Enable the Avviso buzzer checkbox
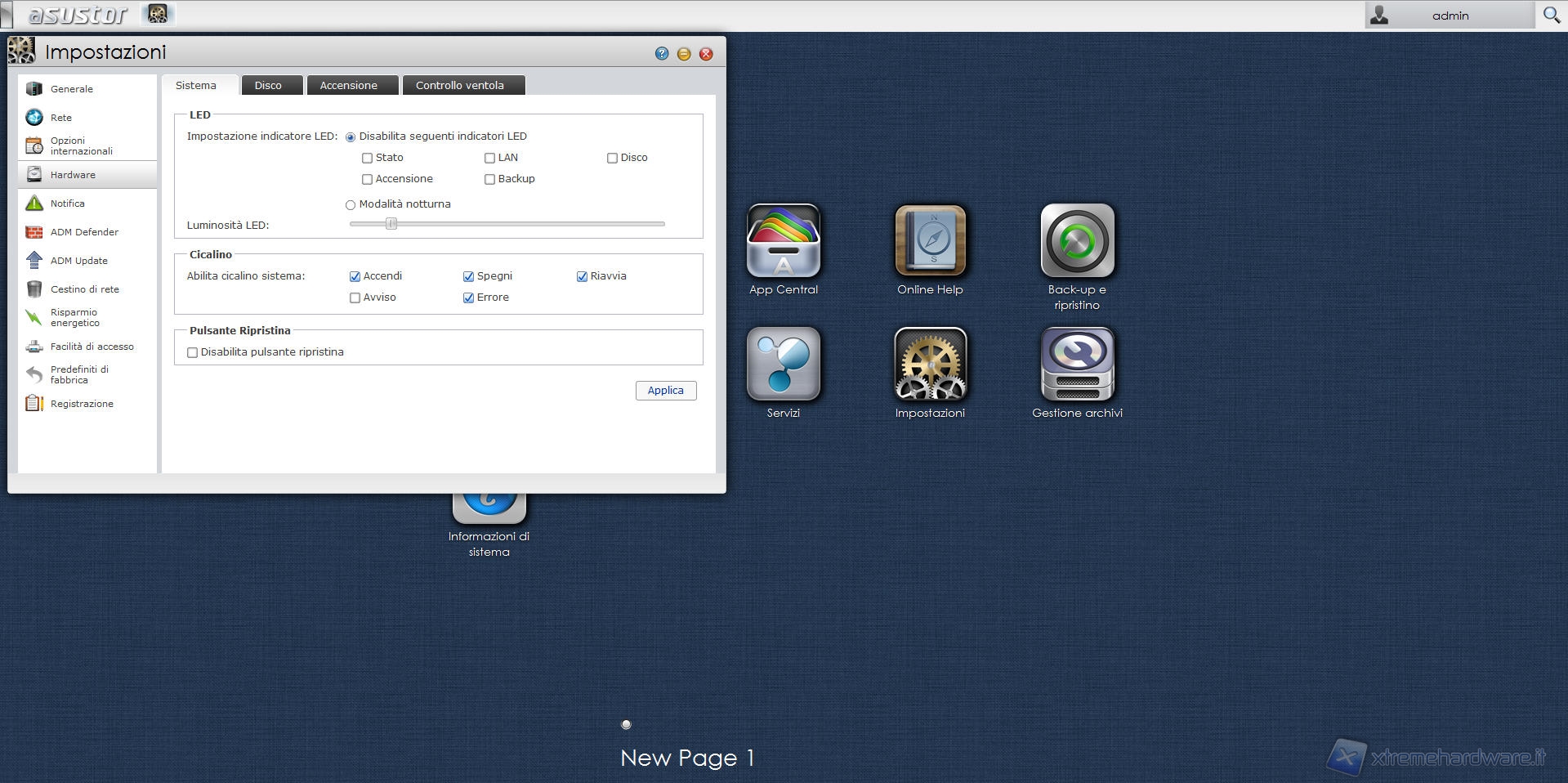 point(355,298)
